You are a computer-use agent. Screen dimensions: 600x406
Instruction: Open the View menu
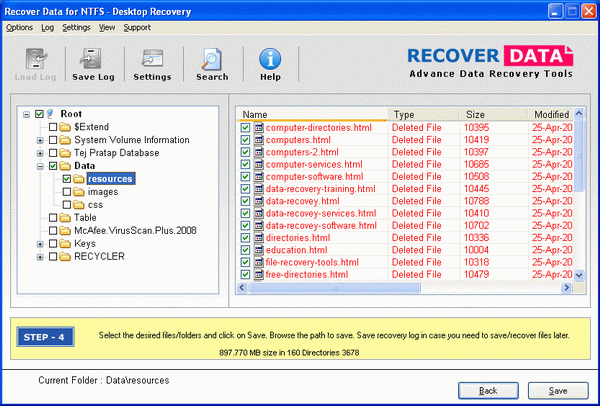click(x=107, y=28)
